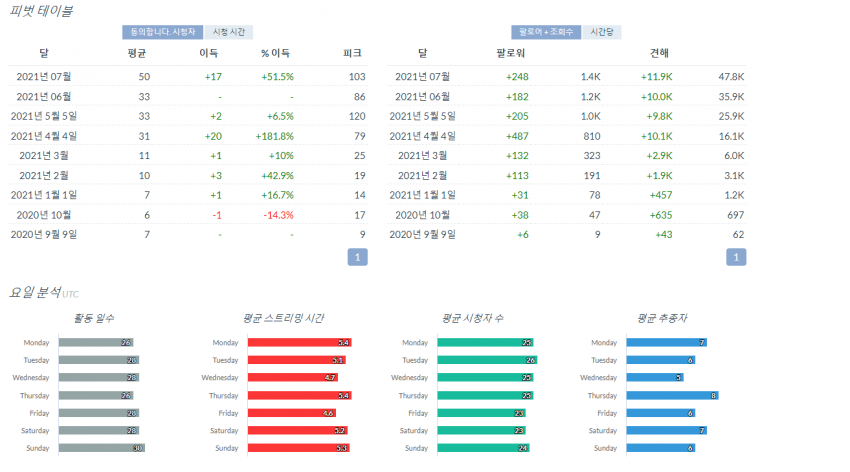
Task: Click Friday bar in 평균 스트리밍 시간 chart
Action: tap(292, 413)
